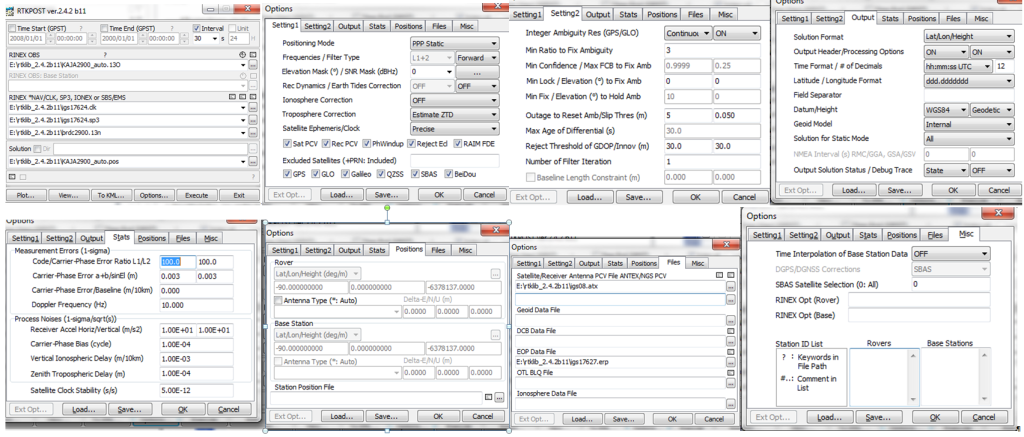1024x437 pixels.
Task: Browse for igs17624.clk file path
Action: coord(253,108)
